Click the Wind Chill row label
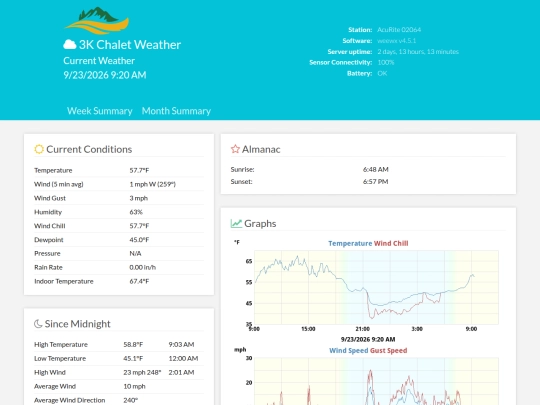Viewport: 540px width, 405px height. [x=50, y=226]
